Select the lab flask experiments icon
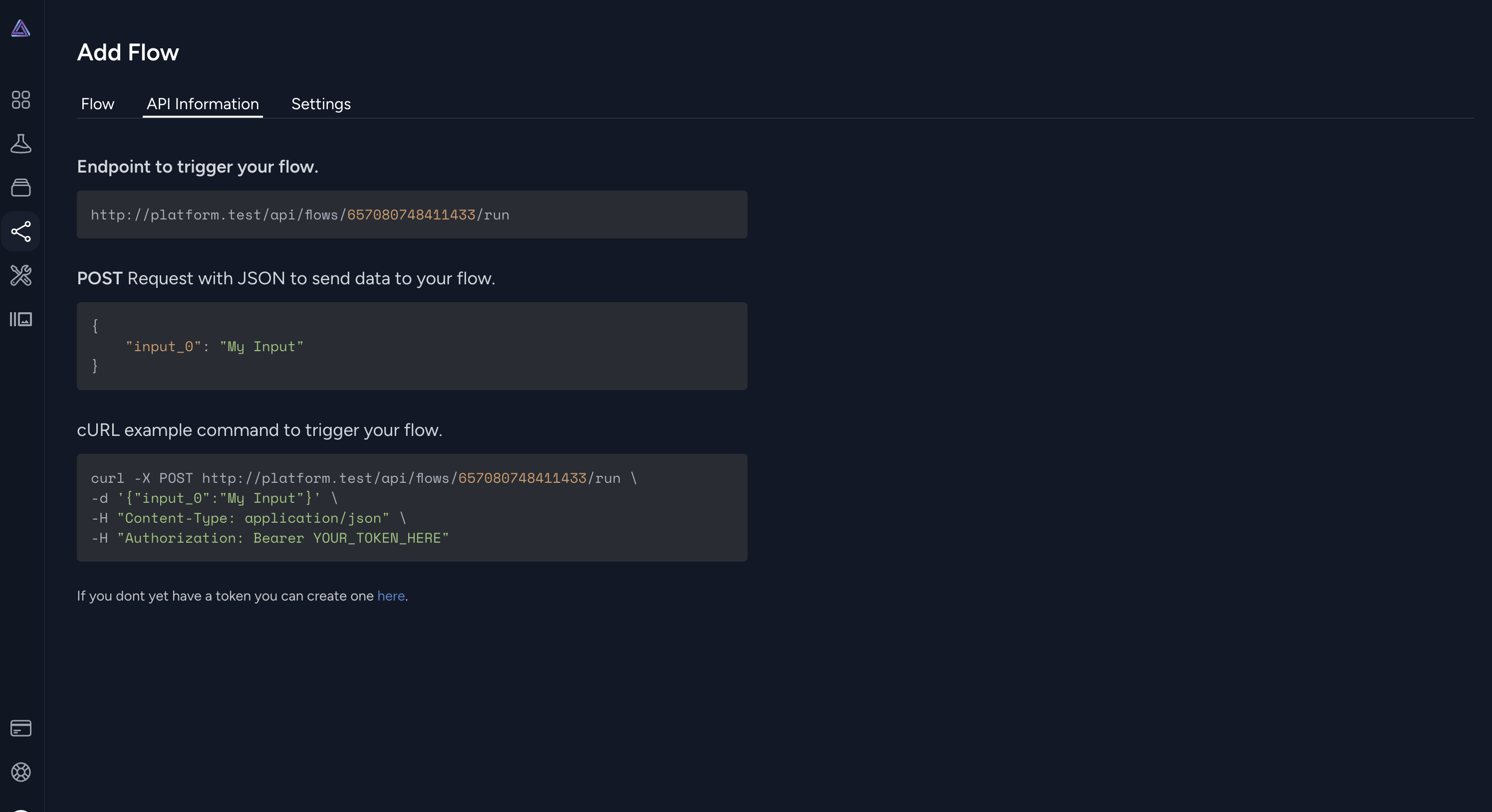 pos(21,144)
